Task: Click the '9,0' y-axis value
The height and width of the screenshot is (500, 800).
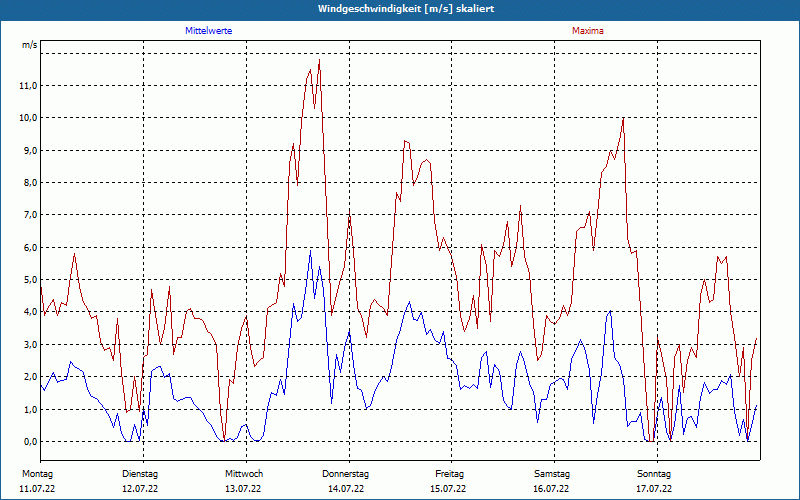Action: tap(30, 151)
